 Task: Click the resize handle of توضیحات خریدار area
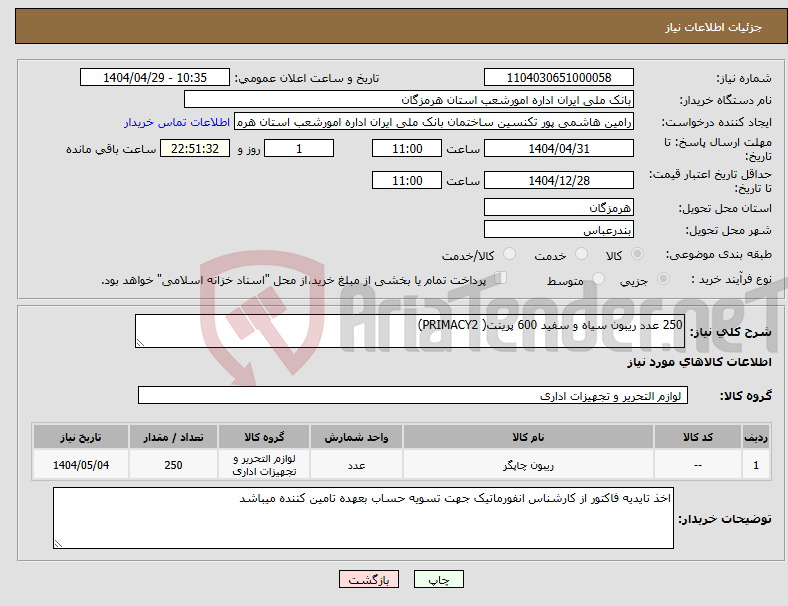(x=58, y=543)
